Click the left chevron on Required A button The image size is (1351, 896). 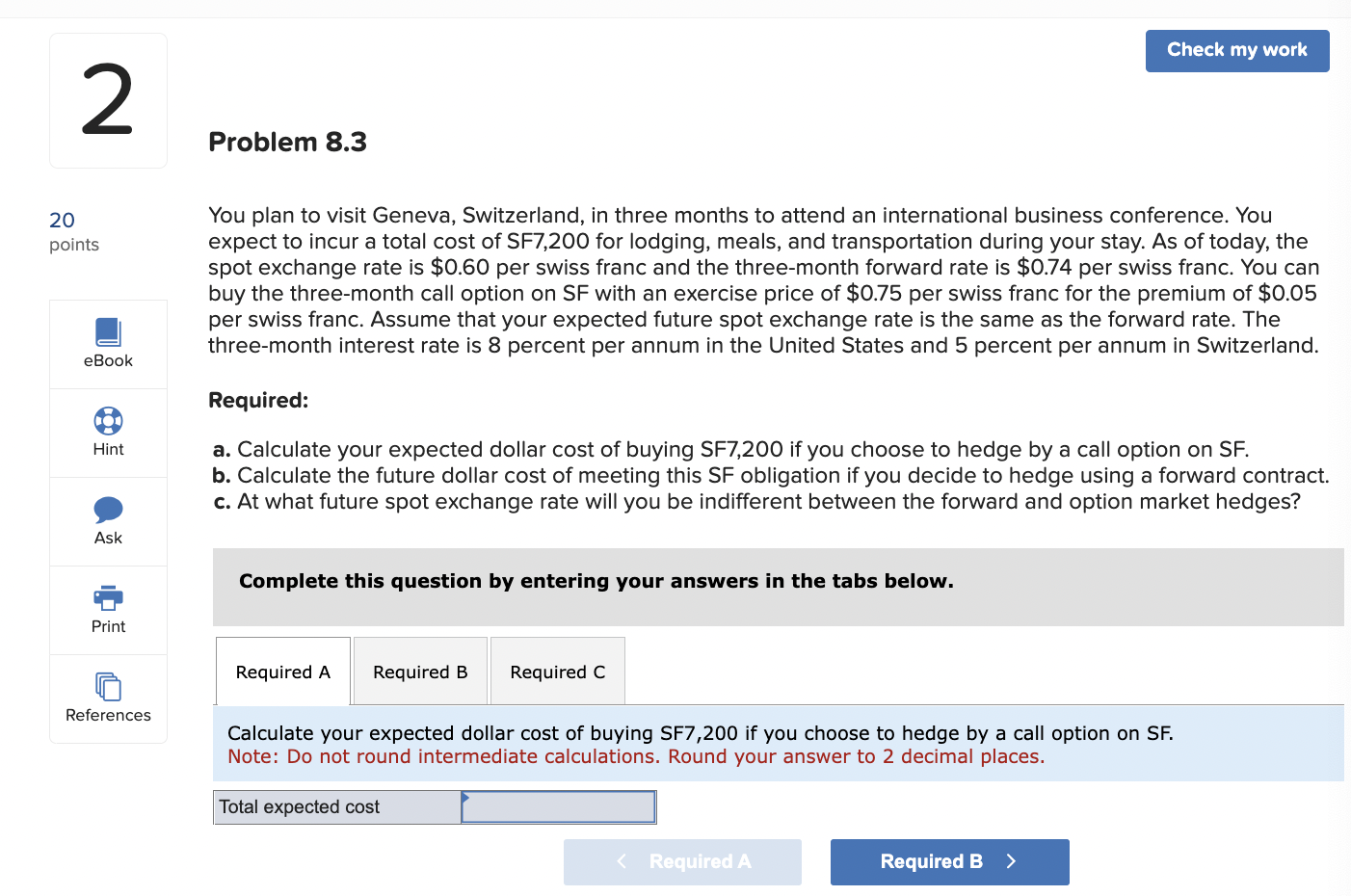coord(621,861)
